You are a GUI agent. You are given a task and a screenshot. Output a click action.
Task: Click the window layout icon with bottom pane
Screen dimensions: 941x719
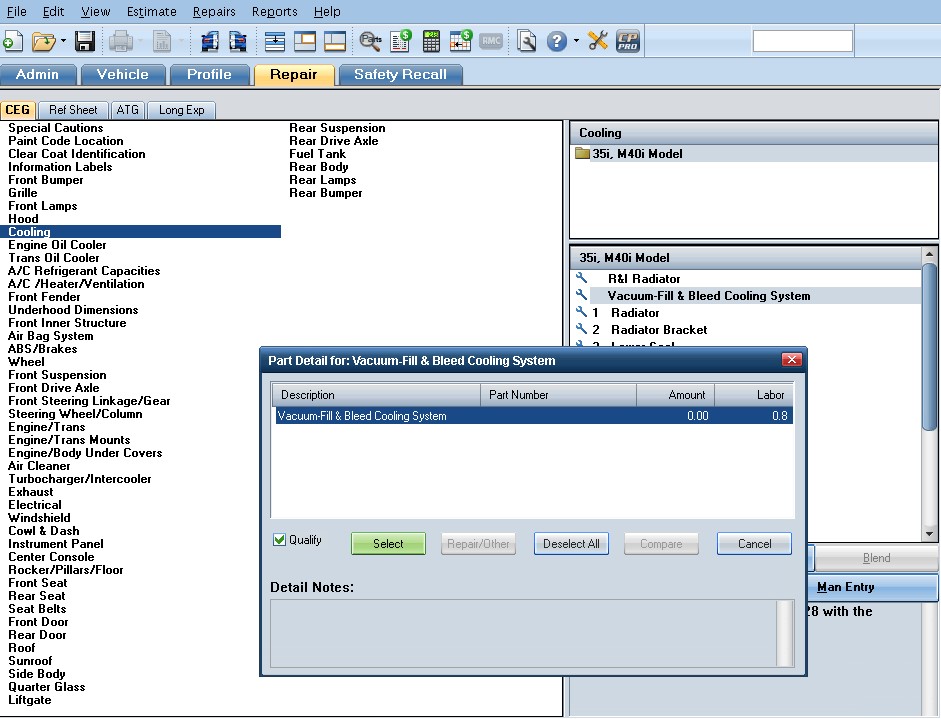click(x=334, y=41)
